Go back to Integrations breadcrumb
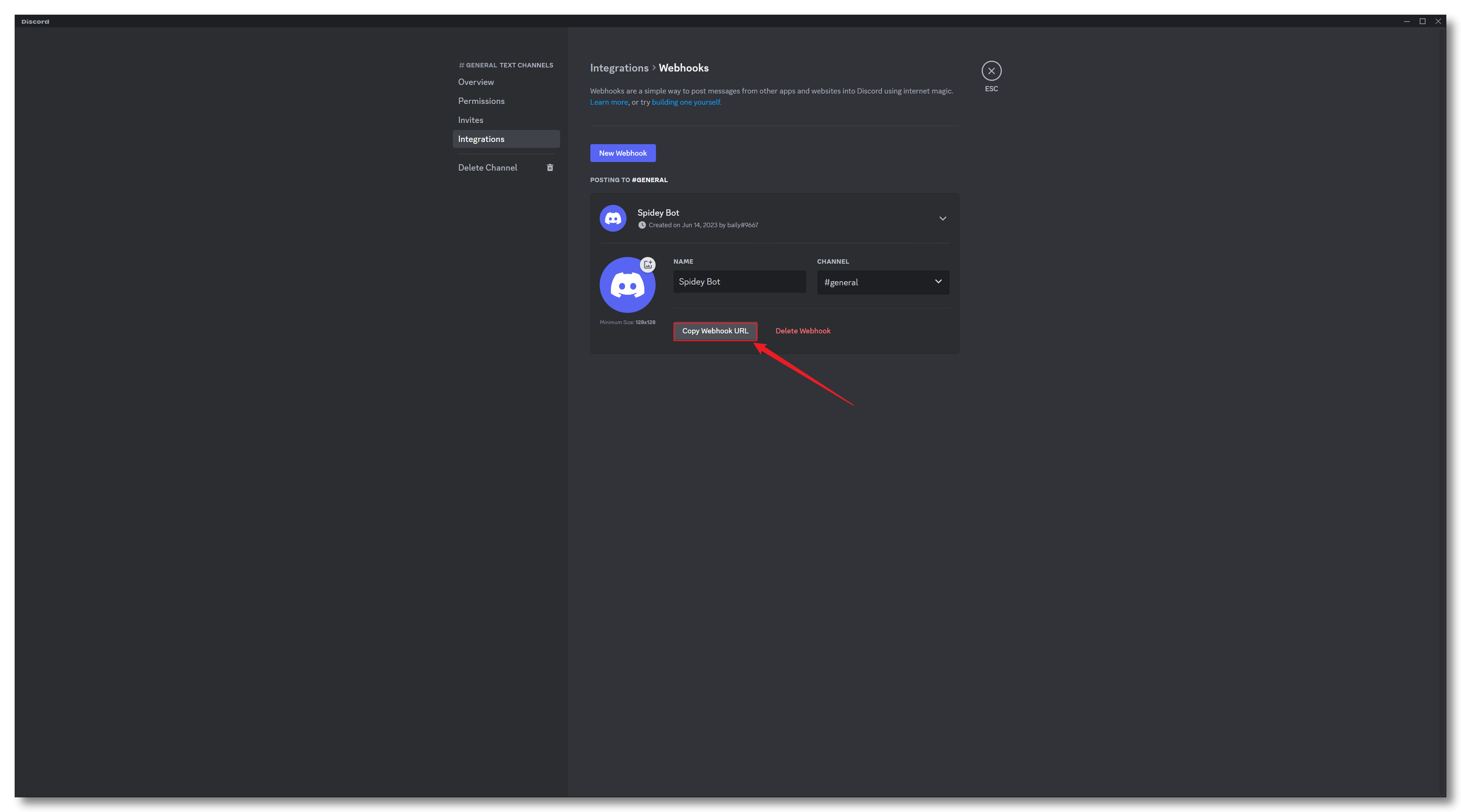 pos(619,68)
